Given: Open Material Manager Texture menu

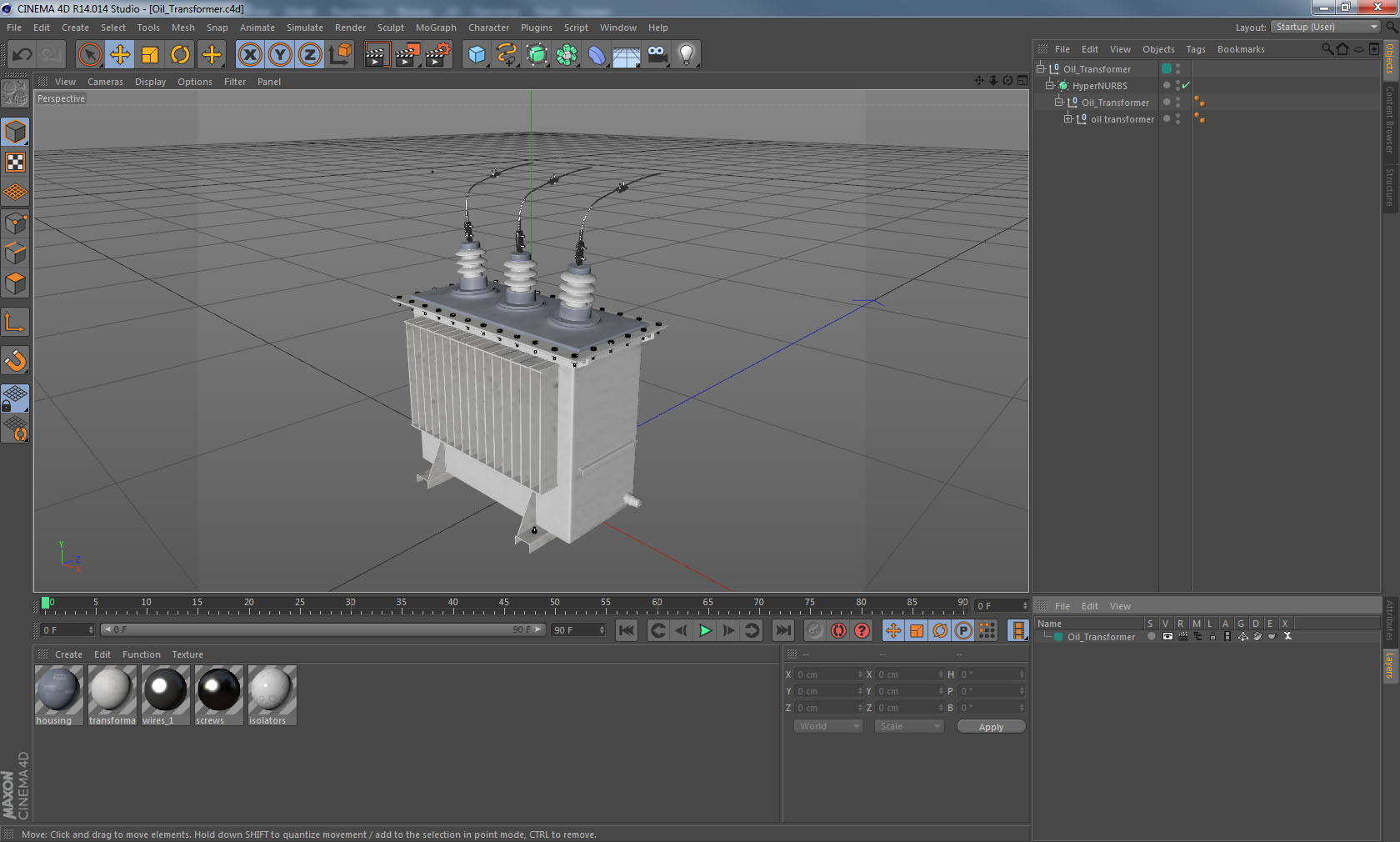Looking at the screenshot, I should [x=187, y=654].
